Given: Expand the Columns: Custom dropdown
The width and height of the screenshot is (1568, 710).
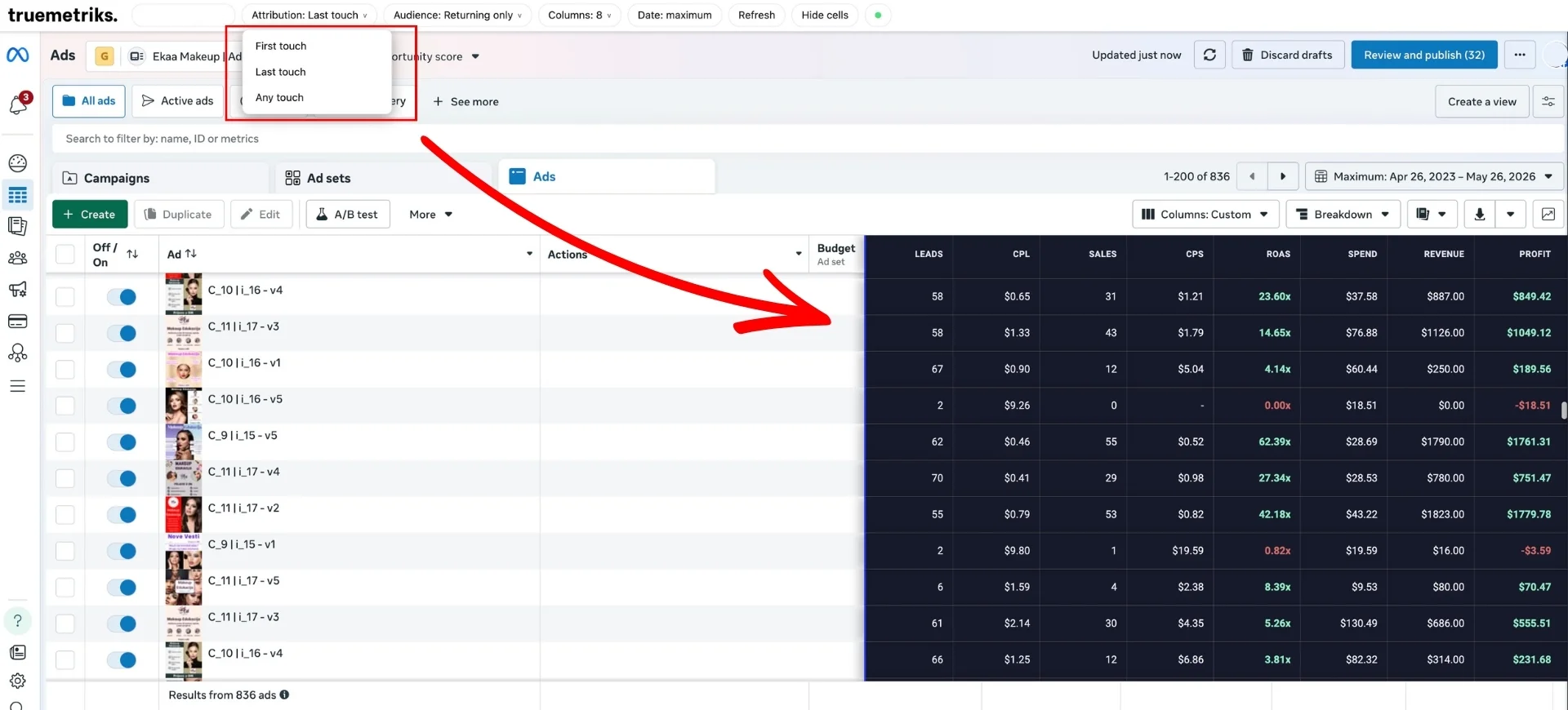Looking at the screenshot, I should (1205, 214).
